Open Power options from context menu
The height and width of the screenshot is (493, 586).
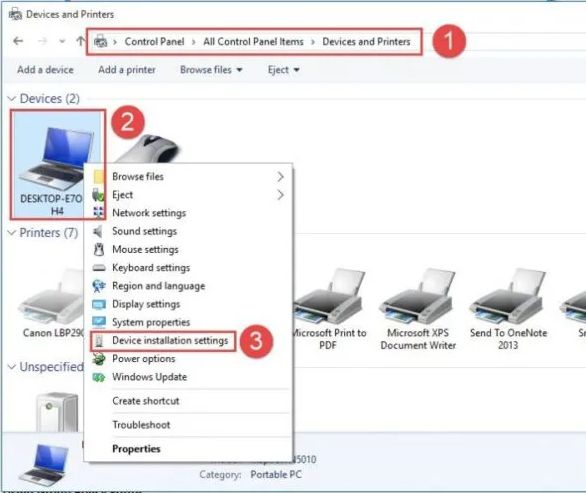point(189,359)
